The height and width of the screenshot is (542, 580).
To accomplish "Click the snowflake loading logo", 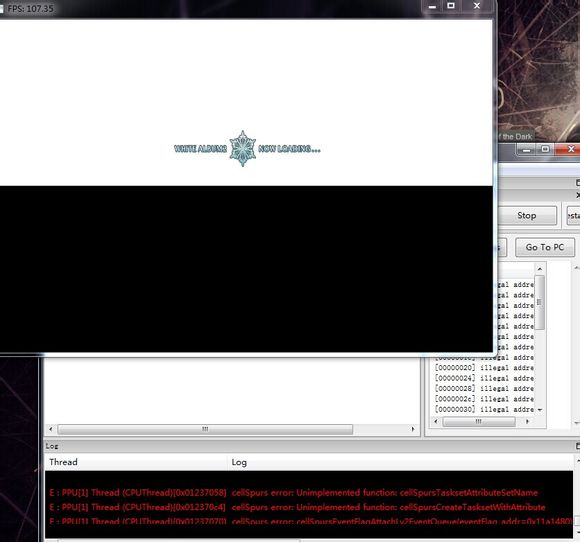I will coord(243,148).
